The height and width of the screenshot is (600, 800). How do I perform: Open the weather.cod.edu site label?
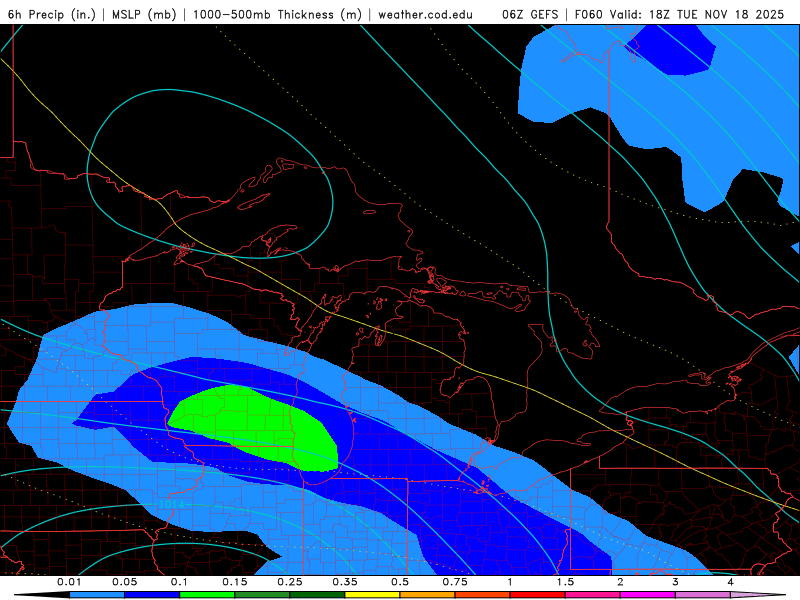(425, 14)
